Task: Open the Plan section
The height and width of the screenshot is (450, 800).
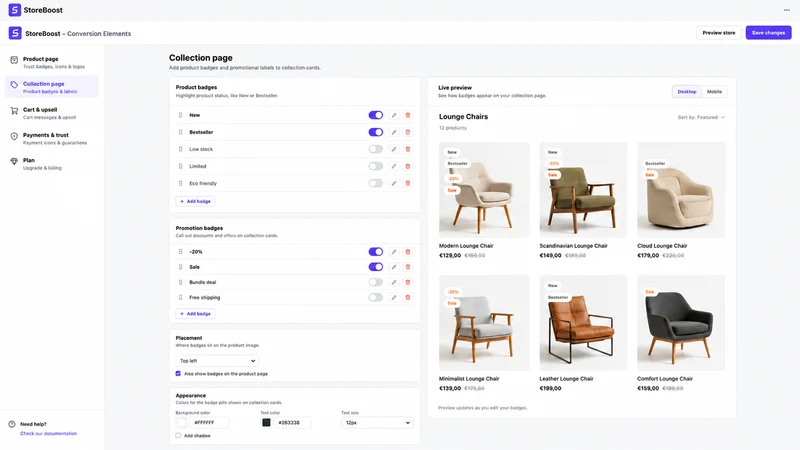Action: pyautogui.click(x=52, y=164)
